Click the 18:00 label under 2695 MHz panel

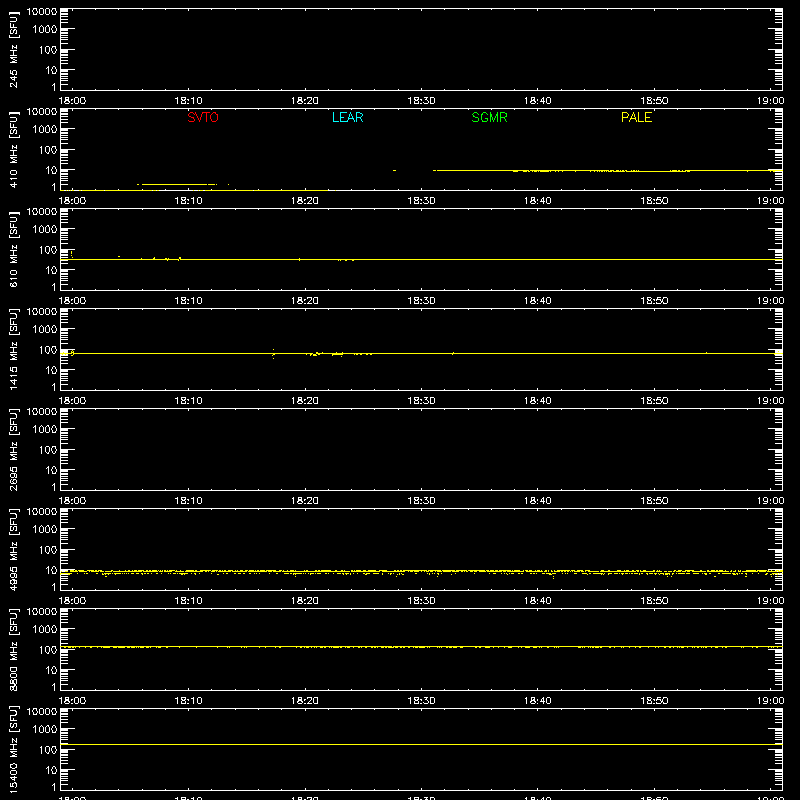[x=72, y=501]
